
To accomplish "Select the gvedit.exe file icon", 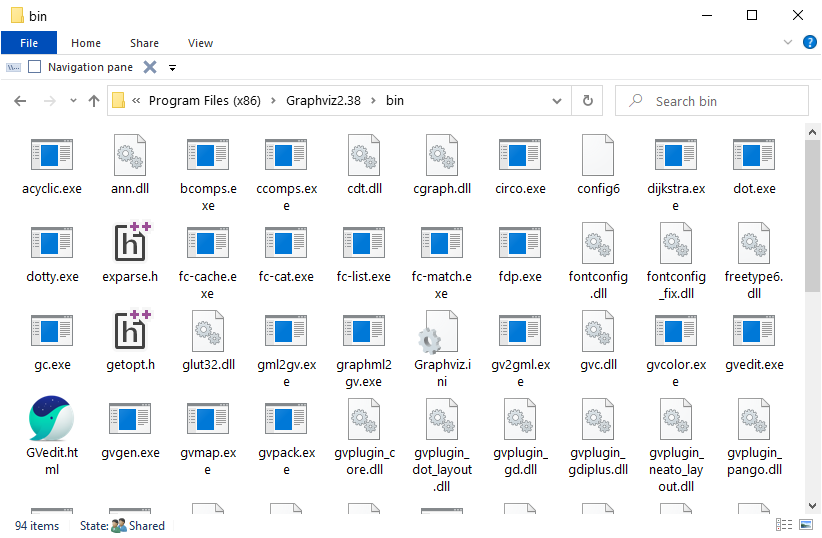I will [x=754, y=331].
